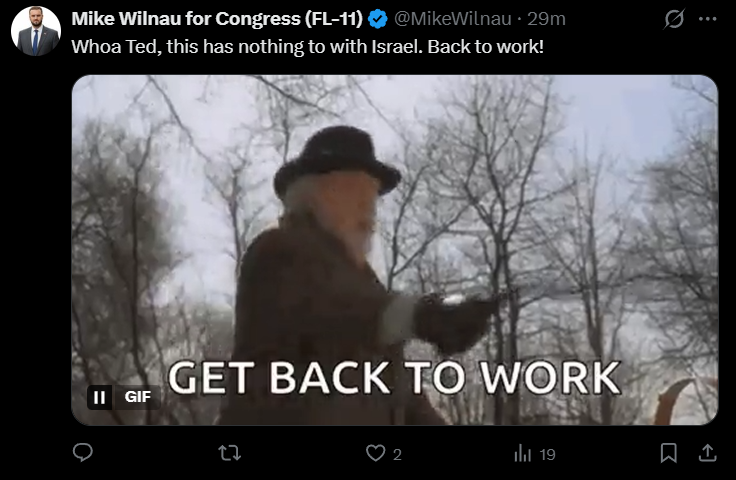Repost using the arrows icon
The image size is (736, 480).
tap(230, 453)
